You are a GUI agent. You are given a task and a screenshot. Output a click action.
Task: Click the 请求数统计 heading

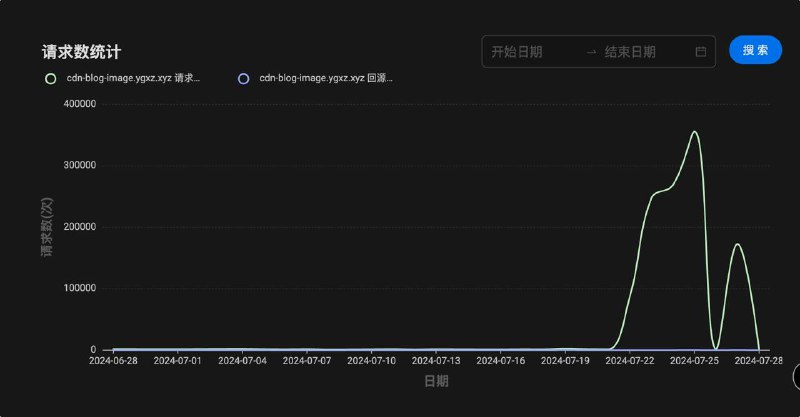pos(81,51)
